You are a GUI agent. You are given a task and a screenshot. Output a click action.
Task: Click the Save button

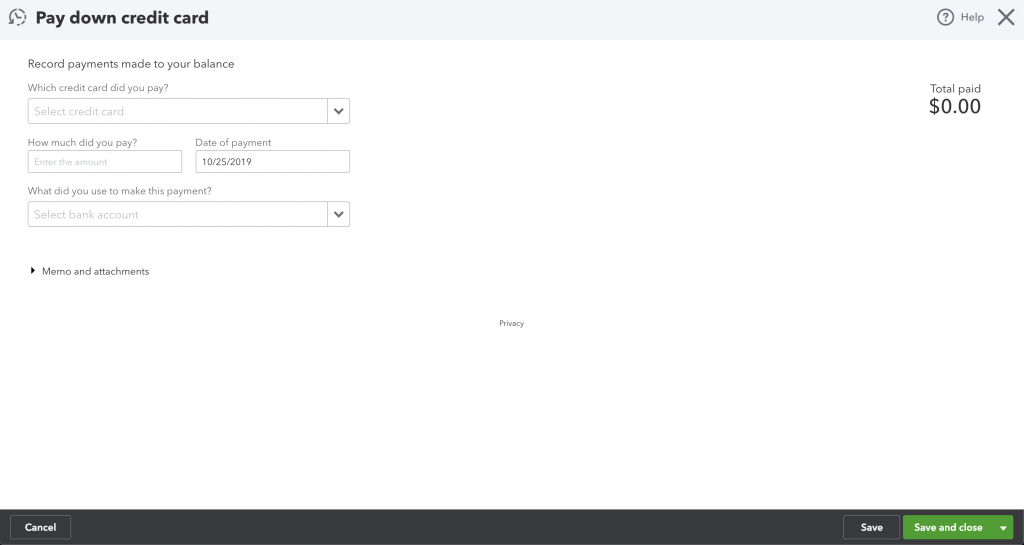(871, 527)
